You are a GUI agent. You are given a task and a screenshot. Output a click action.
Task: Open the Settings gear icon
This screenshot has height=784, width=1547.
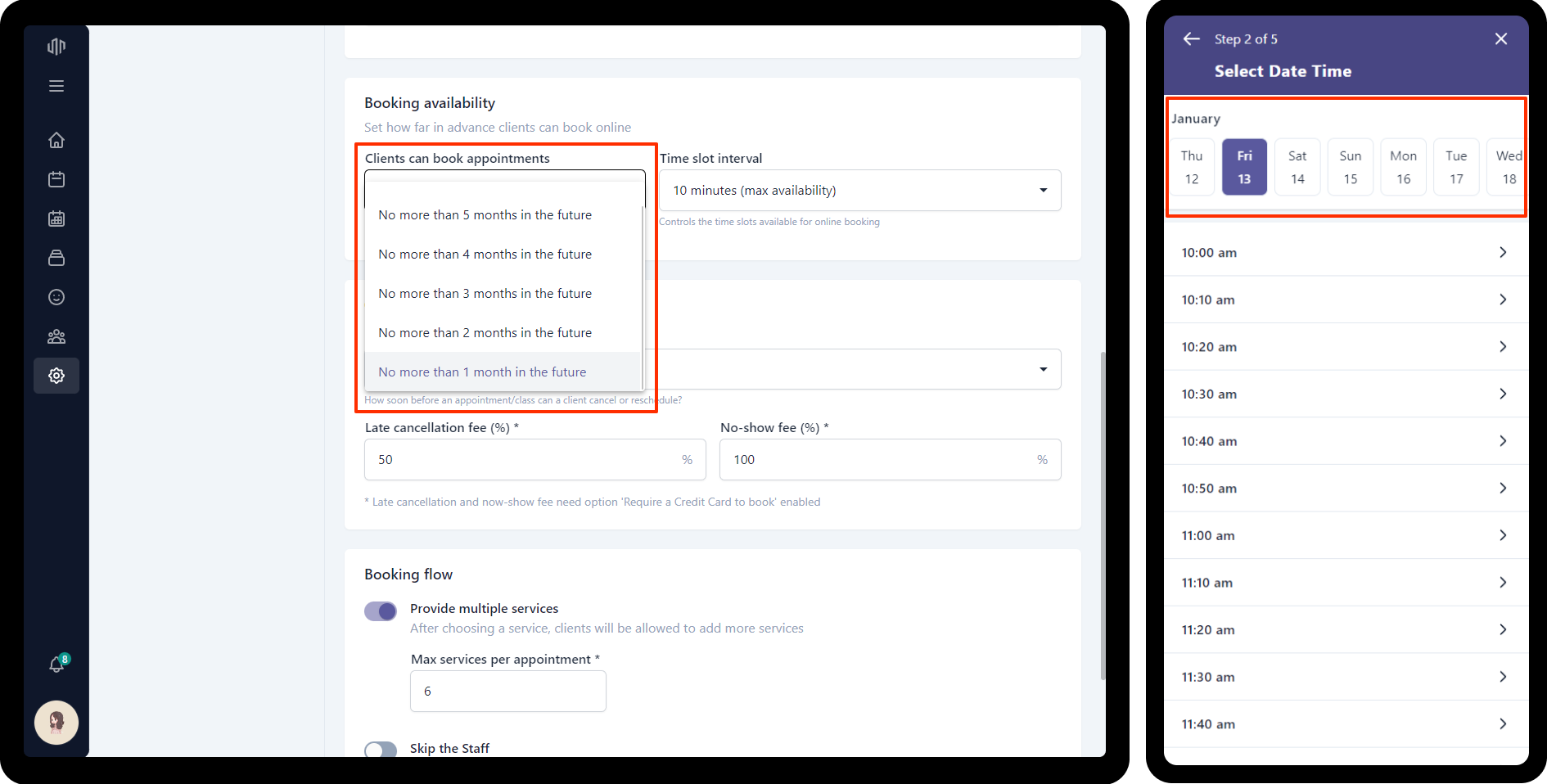[56, 376]
